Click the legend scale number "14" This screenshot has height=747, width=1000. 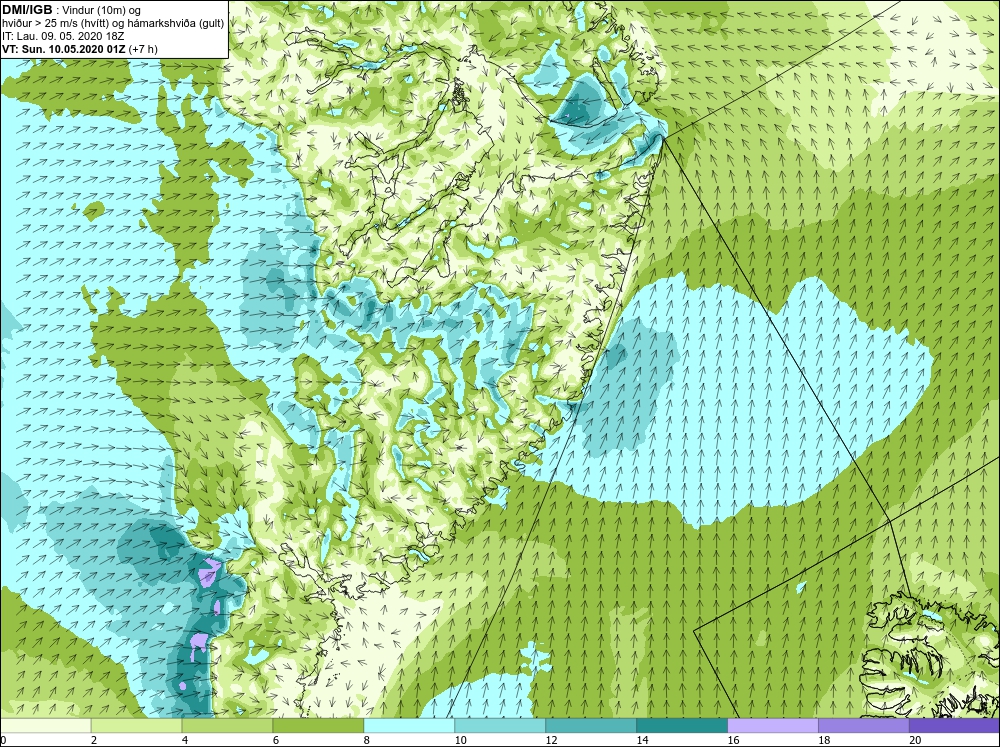[x=642, y=740]
